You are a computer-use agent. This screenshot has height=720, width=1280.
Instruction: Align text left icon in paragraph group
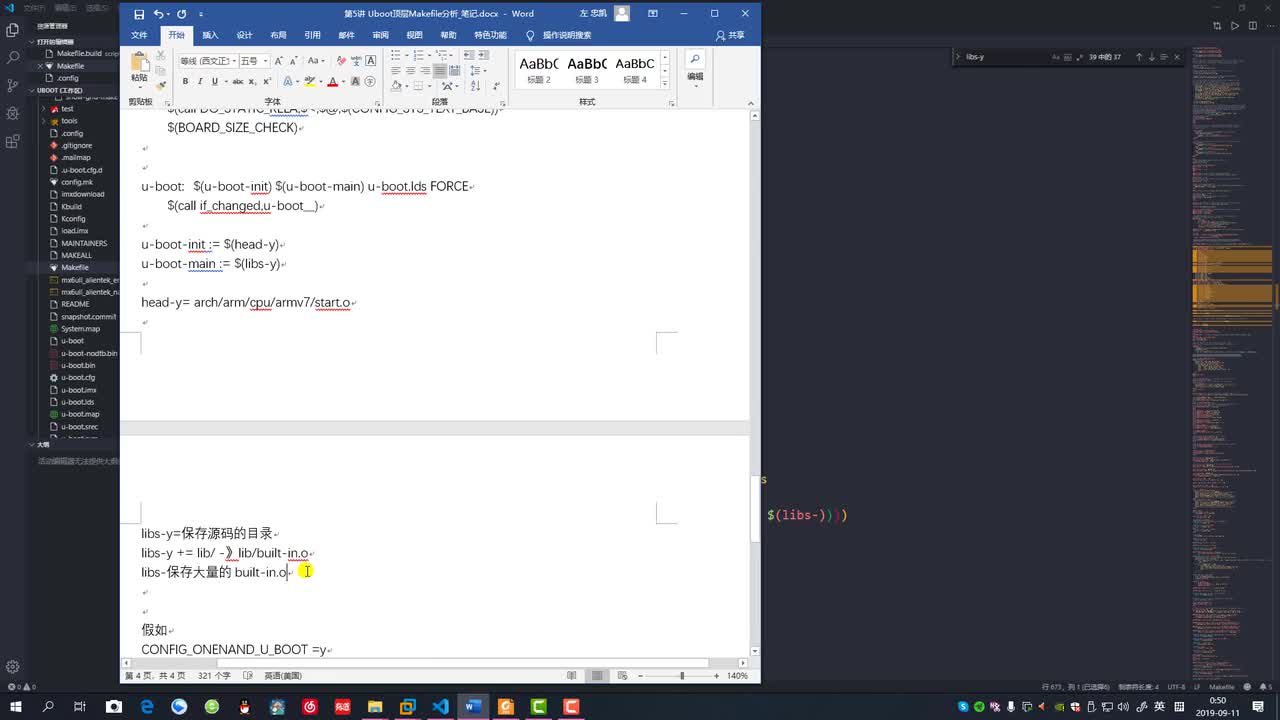click(396, 72)
